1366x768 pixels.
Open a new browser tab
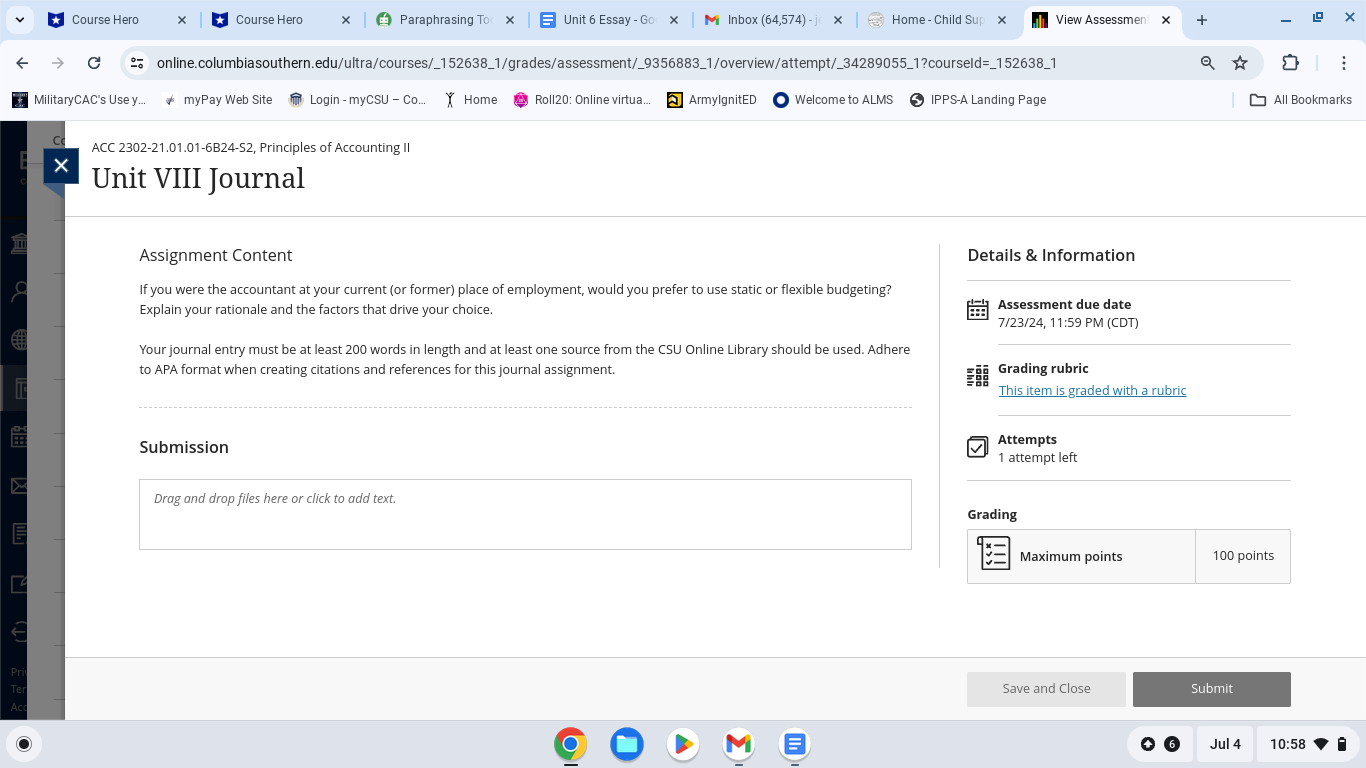coord(1202,20)
